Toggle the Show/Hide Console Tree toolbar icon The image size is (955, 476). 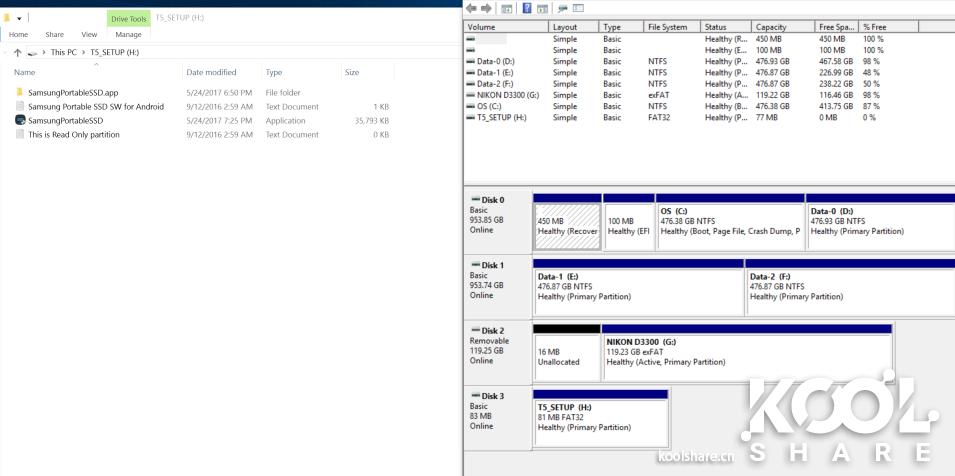507,9
